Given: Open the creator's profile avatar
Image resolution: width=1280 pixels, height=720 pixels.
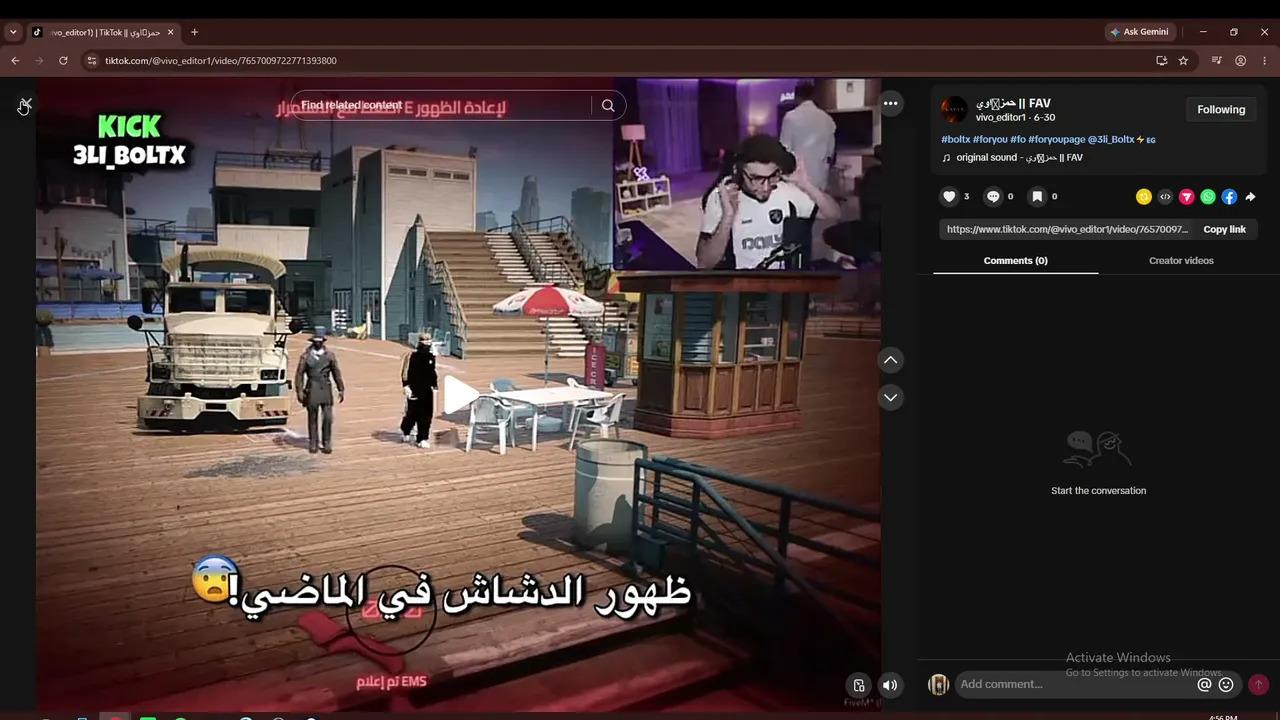Looking at the screenshot, I should pos(954,110).
